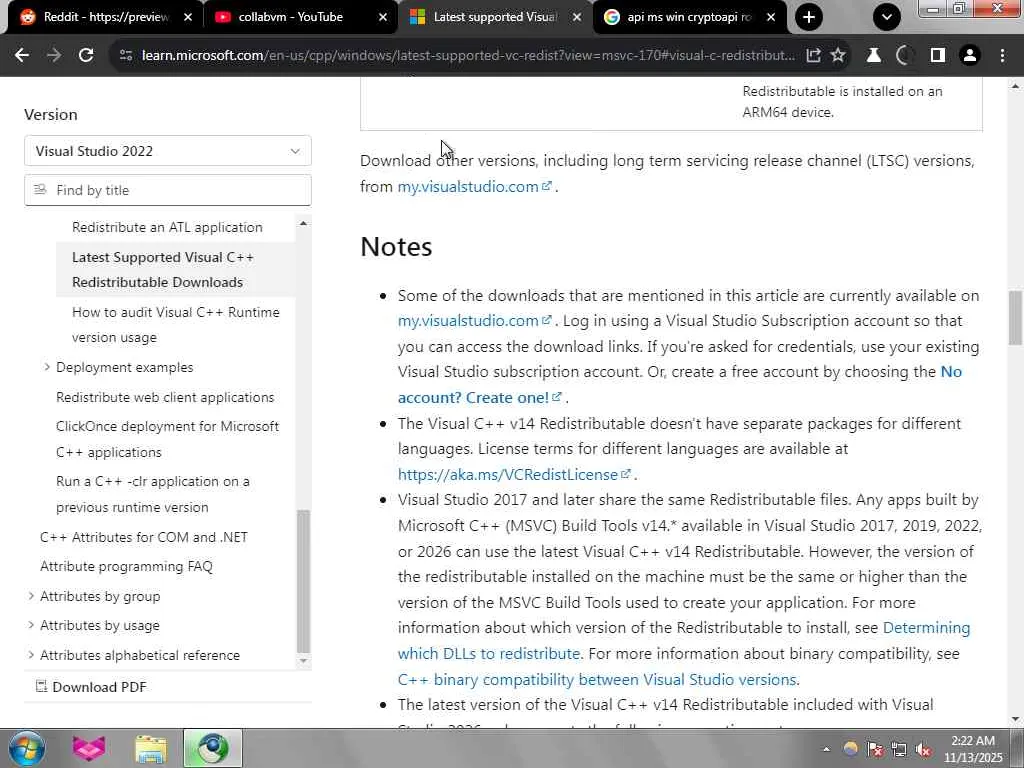
Task: Click the crescent extension icon
Action: click(x=904, y=56)
